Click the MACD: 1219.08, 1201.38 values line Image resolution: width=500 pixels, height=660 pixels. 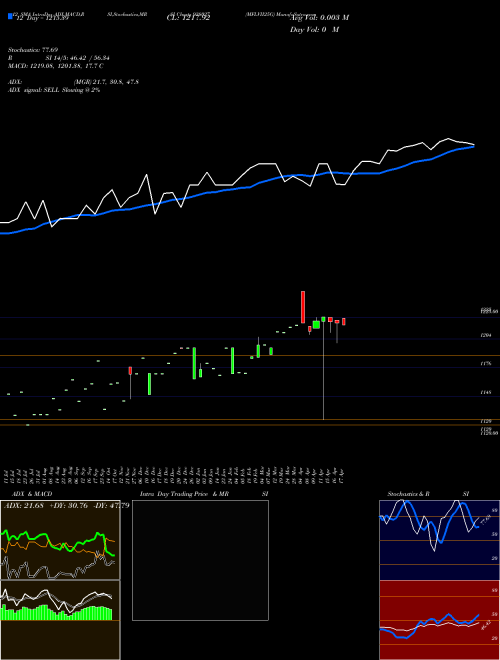56,66
